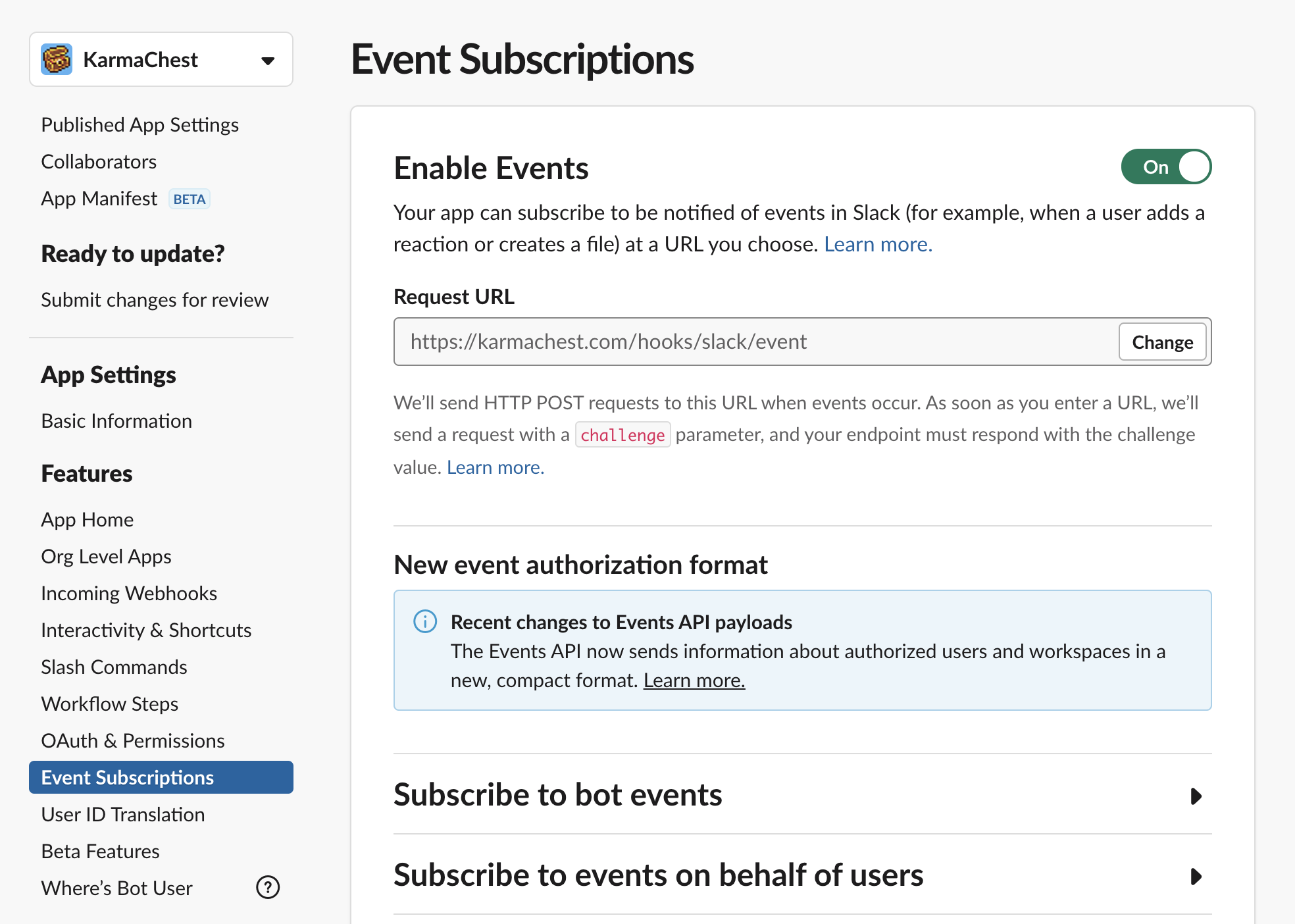Open Workflow Steps page
The width and height of the screenshot is (1295, 924).
coord(109,704)
